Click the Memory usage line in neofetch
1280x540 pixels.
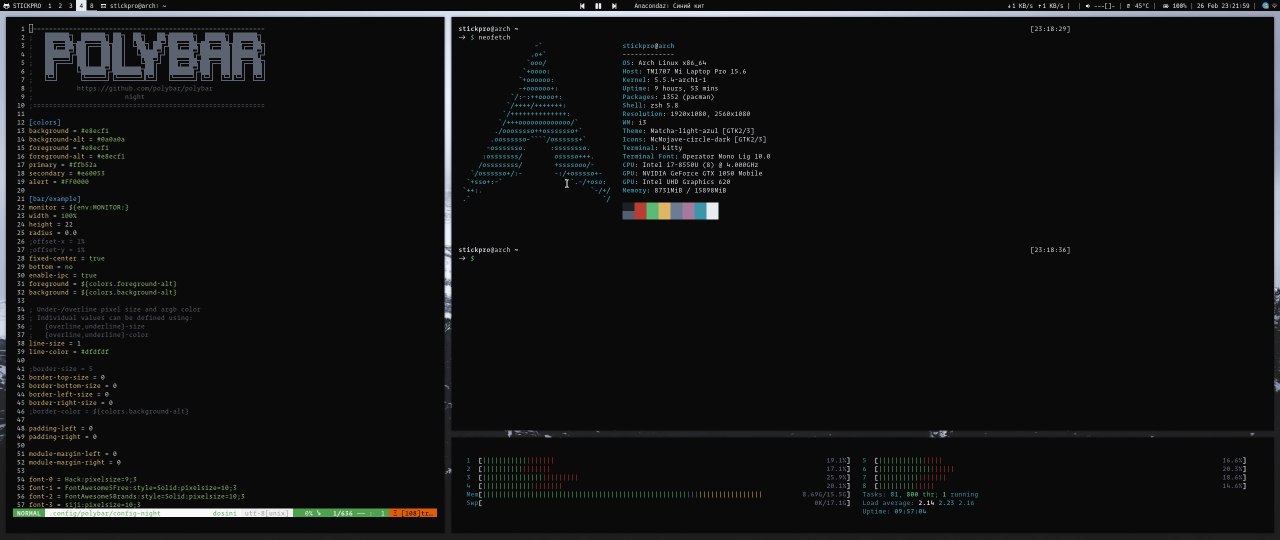(x=674, y=190)
